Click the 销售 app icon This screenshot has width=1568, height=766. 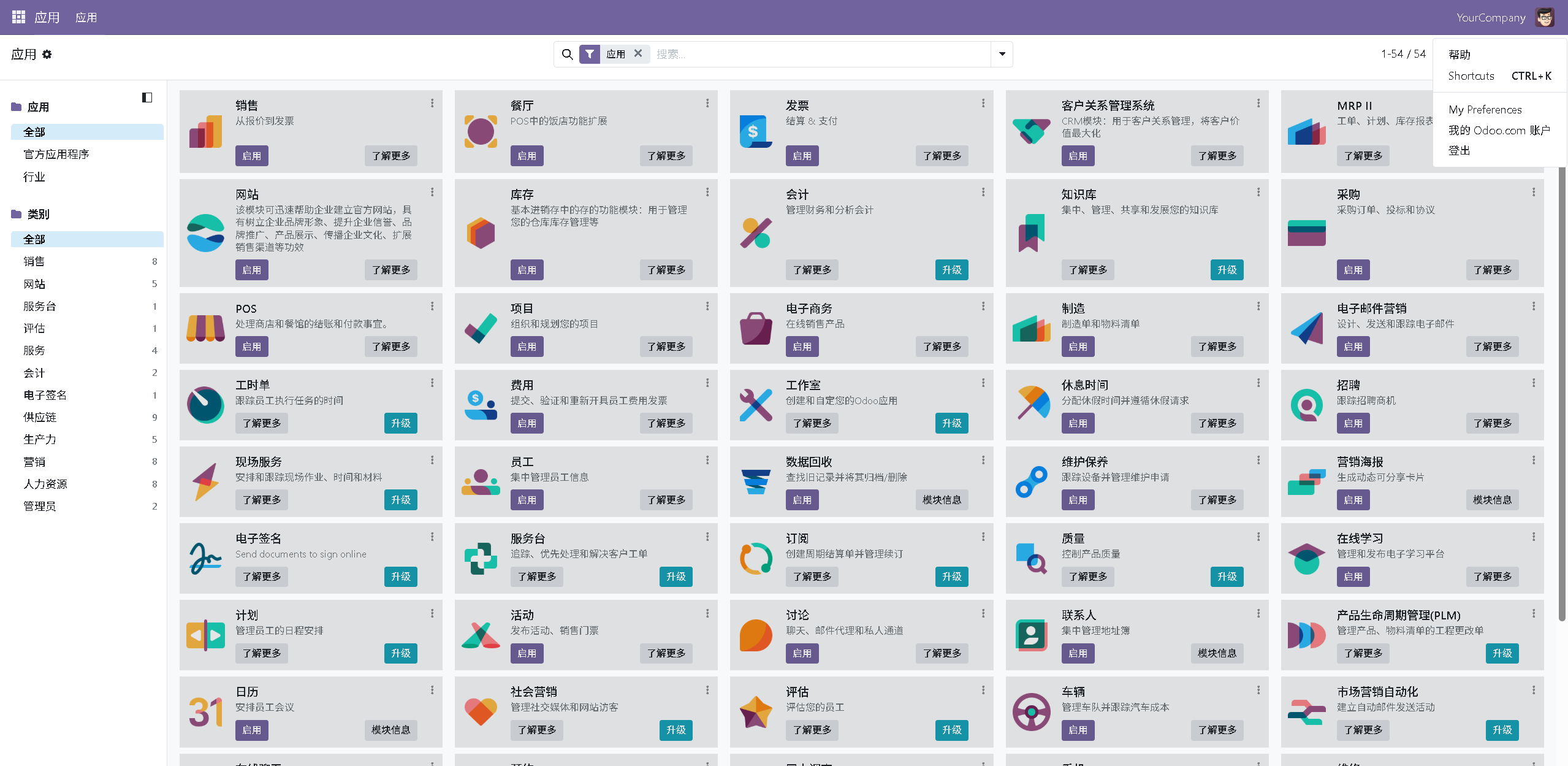(x=205, y=131)
